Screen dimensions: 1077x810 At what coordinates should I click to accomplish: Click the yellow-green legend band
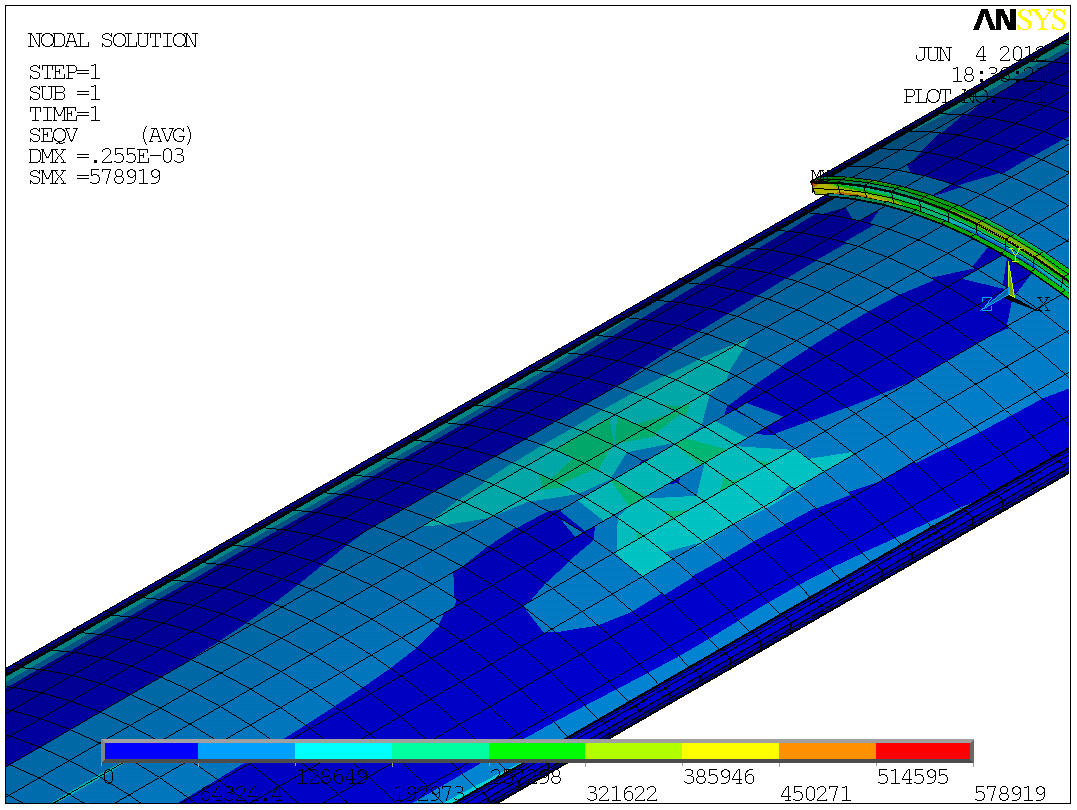point(634,751)
